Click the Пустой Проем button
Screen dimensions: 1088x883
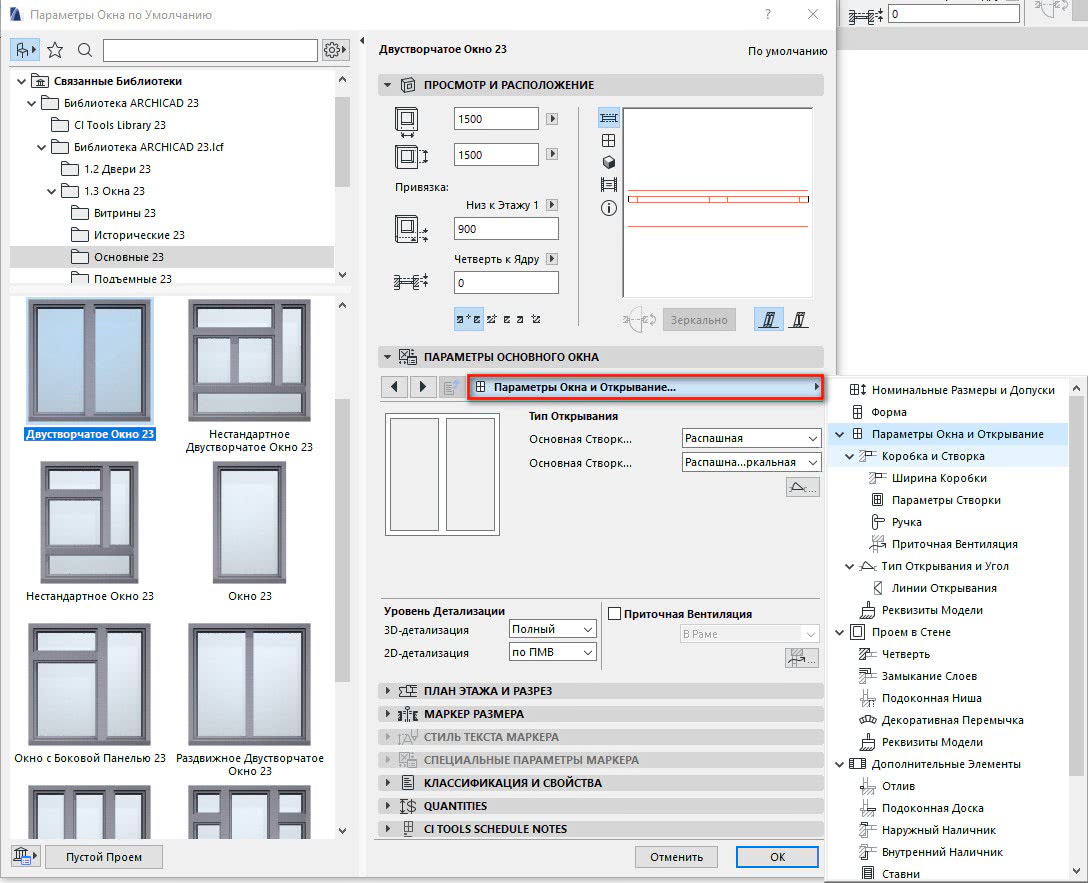tap(104, 857)
